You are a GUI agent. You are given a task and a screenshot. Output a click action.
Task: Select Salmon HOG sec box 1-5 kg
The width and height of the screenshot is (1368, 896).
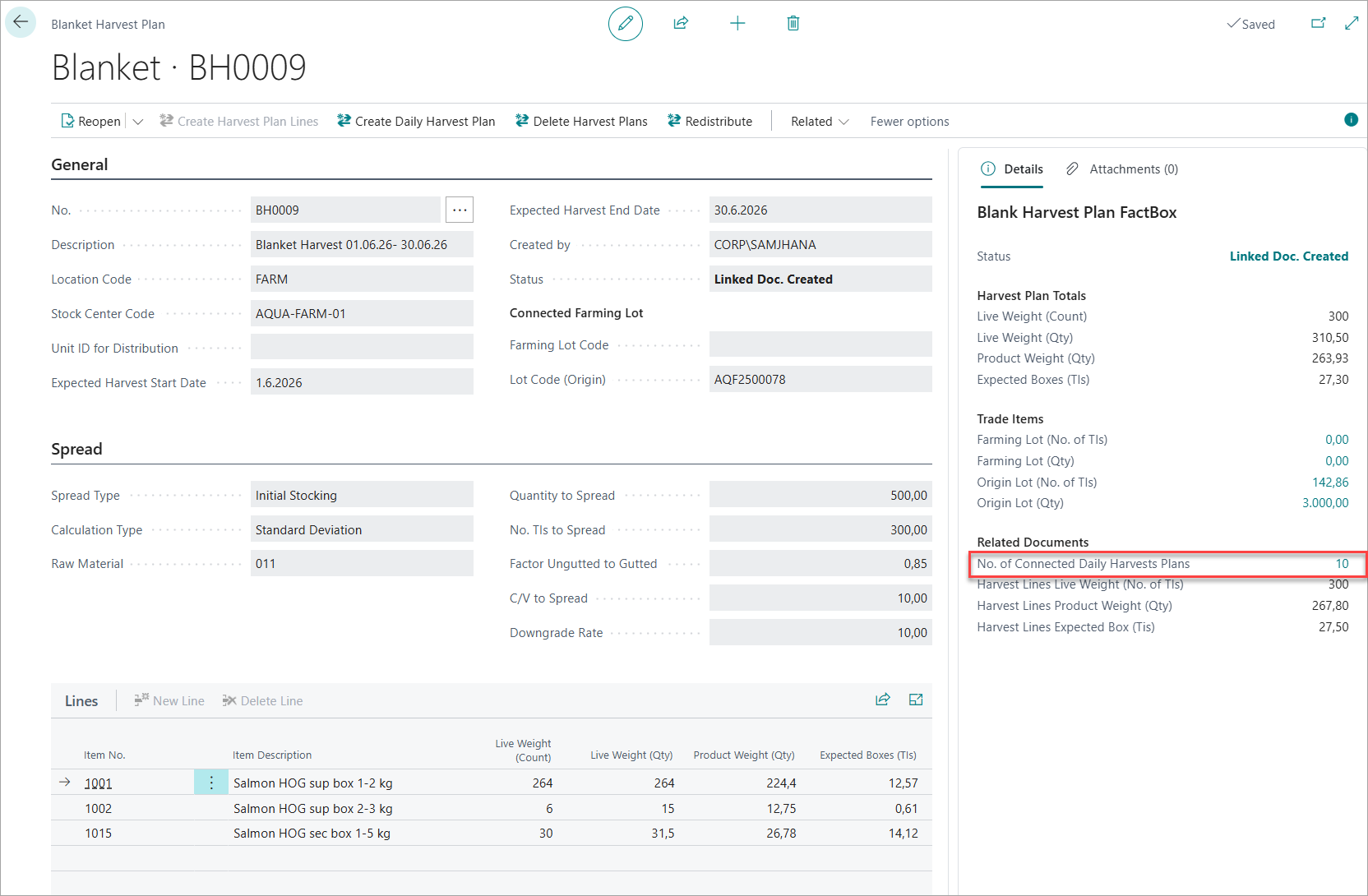[x=312, y=833]
